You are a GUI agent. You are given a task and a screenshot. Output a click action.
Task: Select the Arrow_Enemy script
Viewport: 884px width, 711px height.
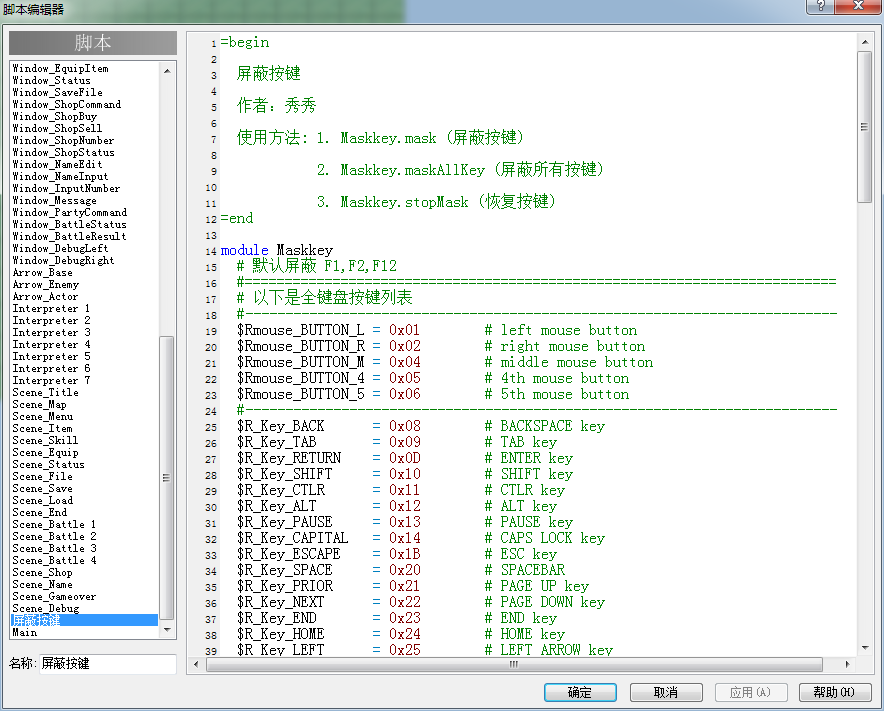(46, 285)
